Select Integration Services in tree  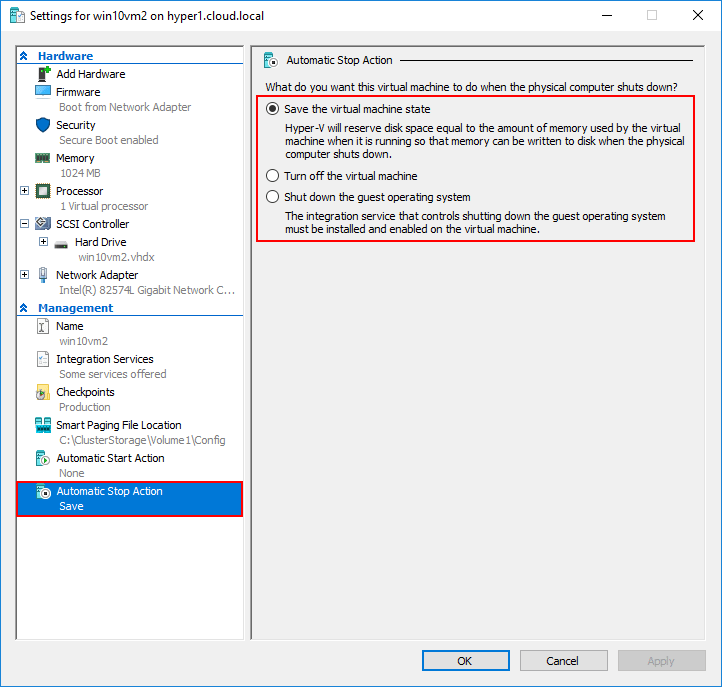point(105,359)
